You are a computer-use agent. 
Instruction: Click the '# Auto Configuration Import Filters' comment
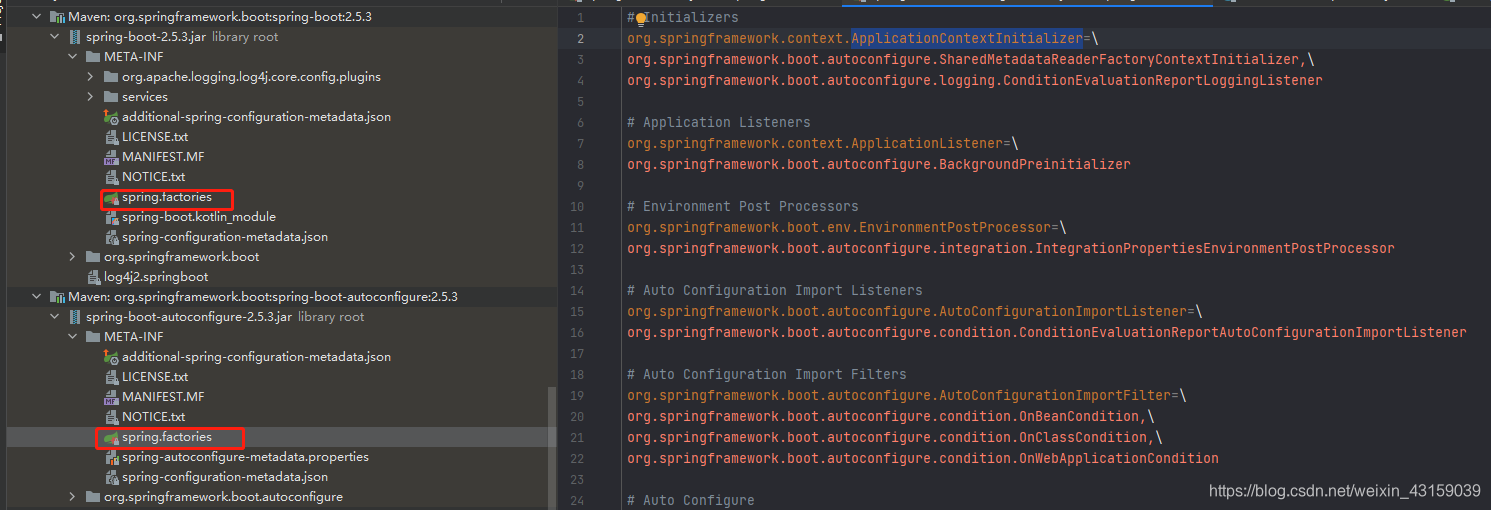coord(767,374)
